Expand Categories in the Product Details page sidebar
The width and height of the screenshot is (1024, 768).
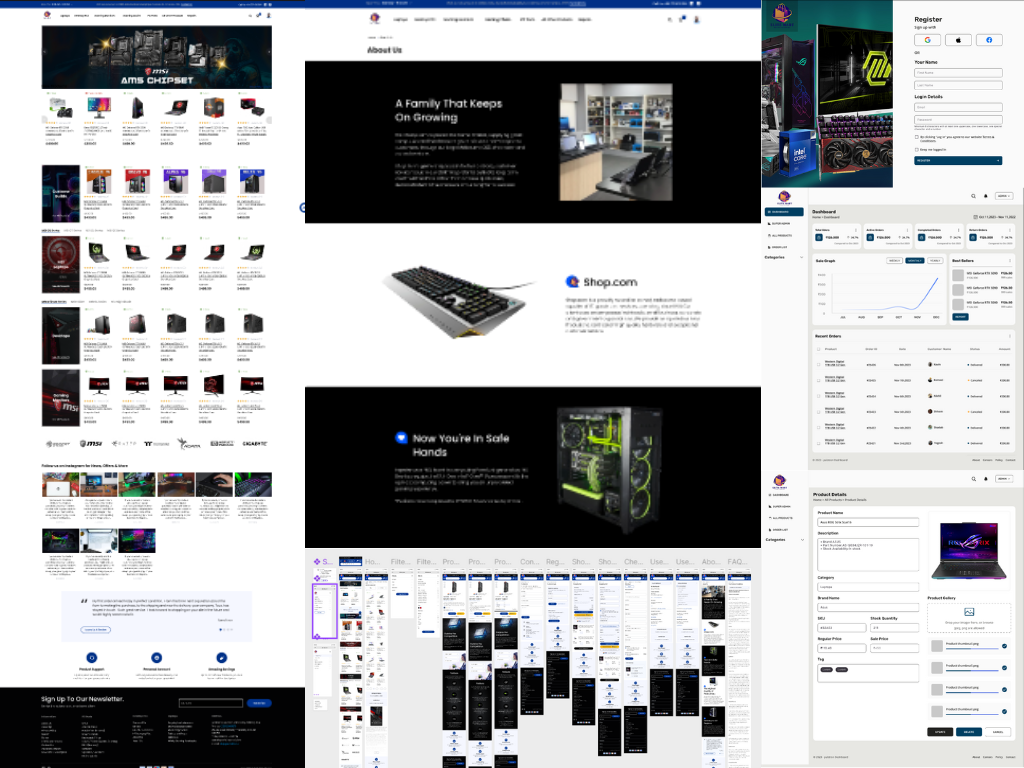coord(802,539)
